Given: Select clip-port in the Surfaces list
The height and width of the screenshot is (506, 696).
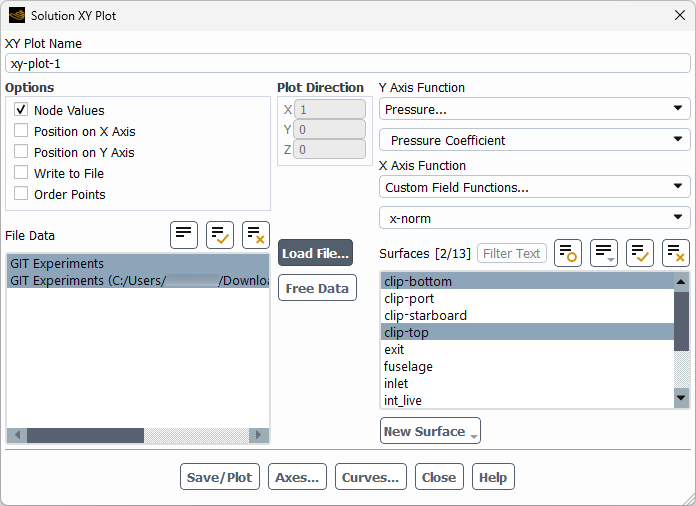Looking at the screenshot, I should [x=409, y=298].
